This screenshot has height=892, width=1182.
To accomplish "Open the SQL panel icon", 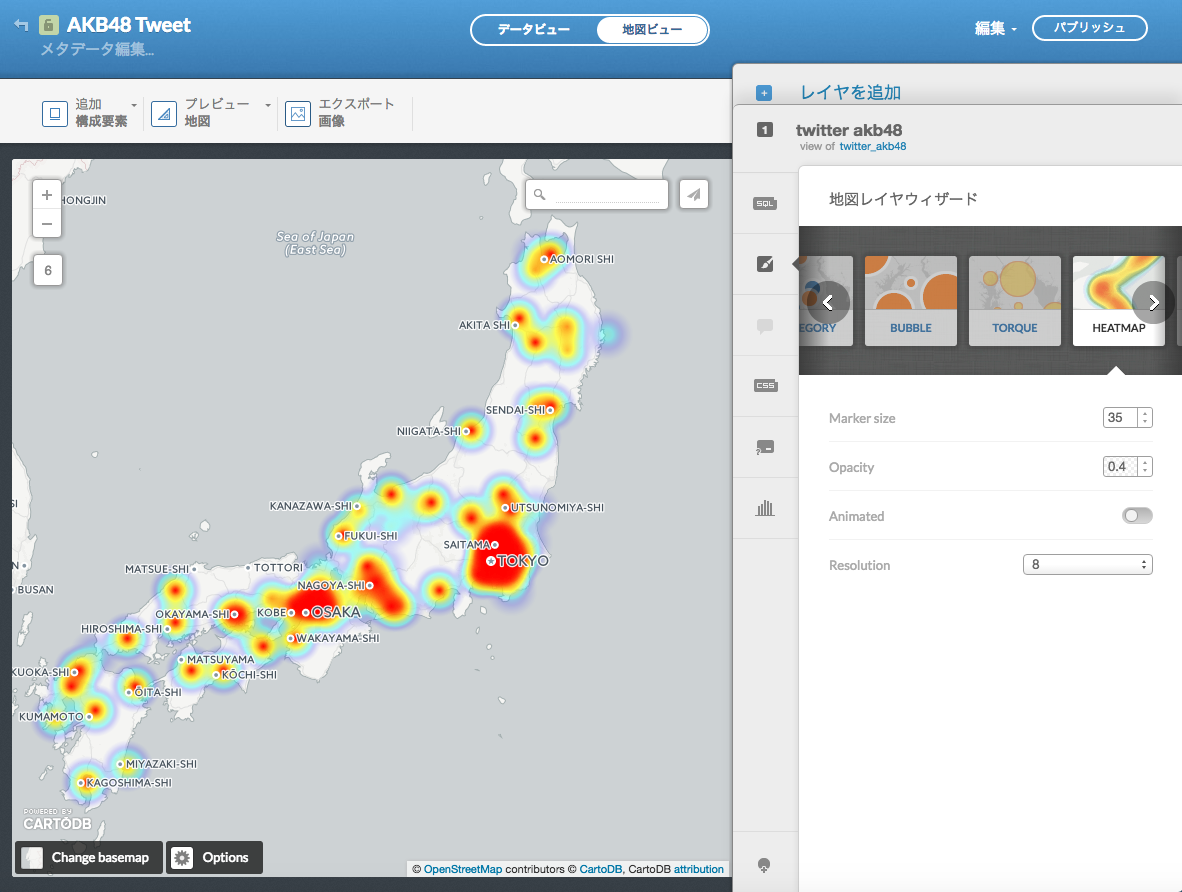I will tap(765, 204).
